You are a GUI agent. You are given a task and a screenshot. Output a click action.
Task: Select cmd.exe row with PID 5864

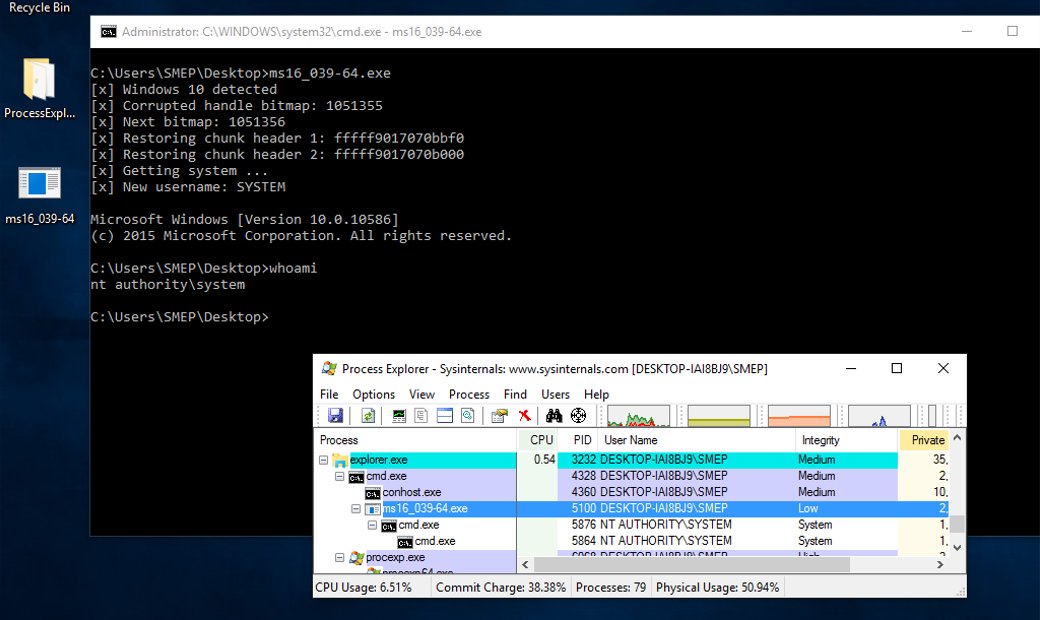(x=631, y=541)
